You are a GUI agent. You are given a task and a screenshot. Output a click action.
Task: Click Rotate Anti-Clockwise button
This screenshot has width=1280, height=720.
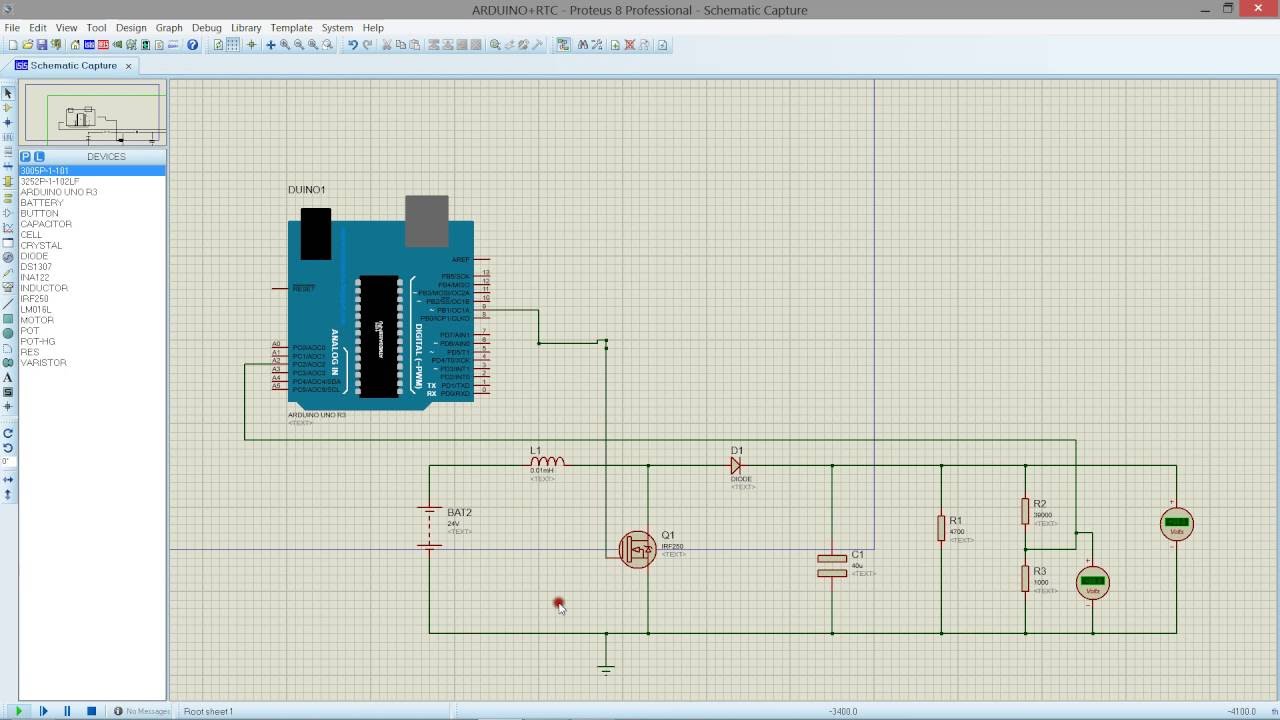pos(8,448)
